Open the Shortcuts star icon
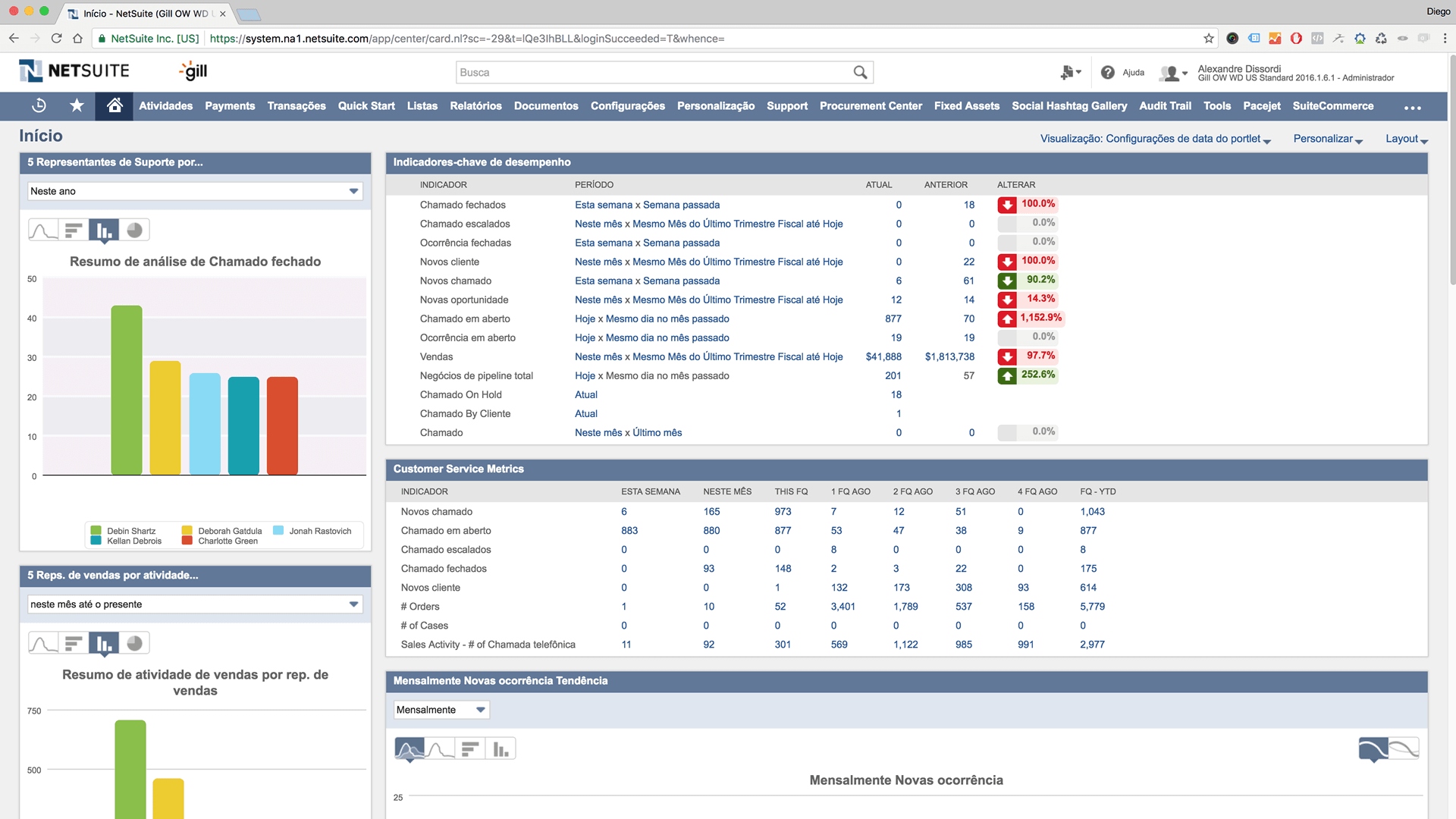Image resolution: width=1456 pixels, height=819 pixels. point(77,105)
